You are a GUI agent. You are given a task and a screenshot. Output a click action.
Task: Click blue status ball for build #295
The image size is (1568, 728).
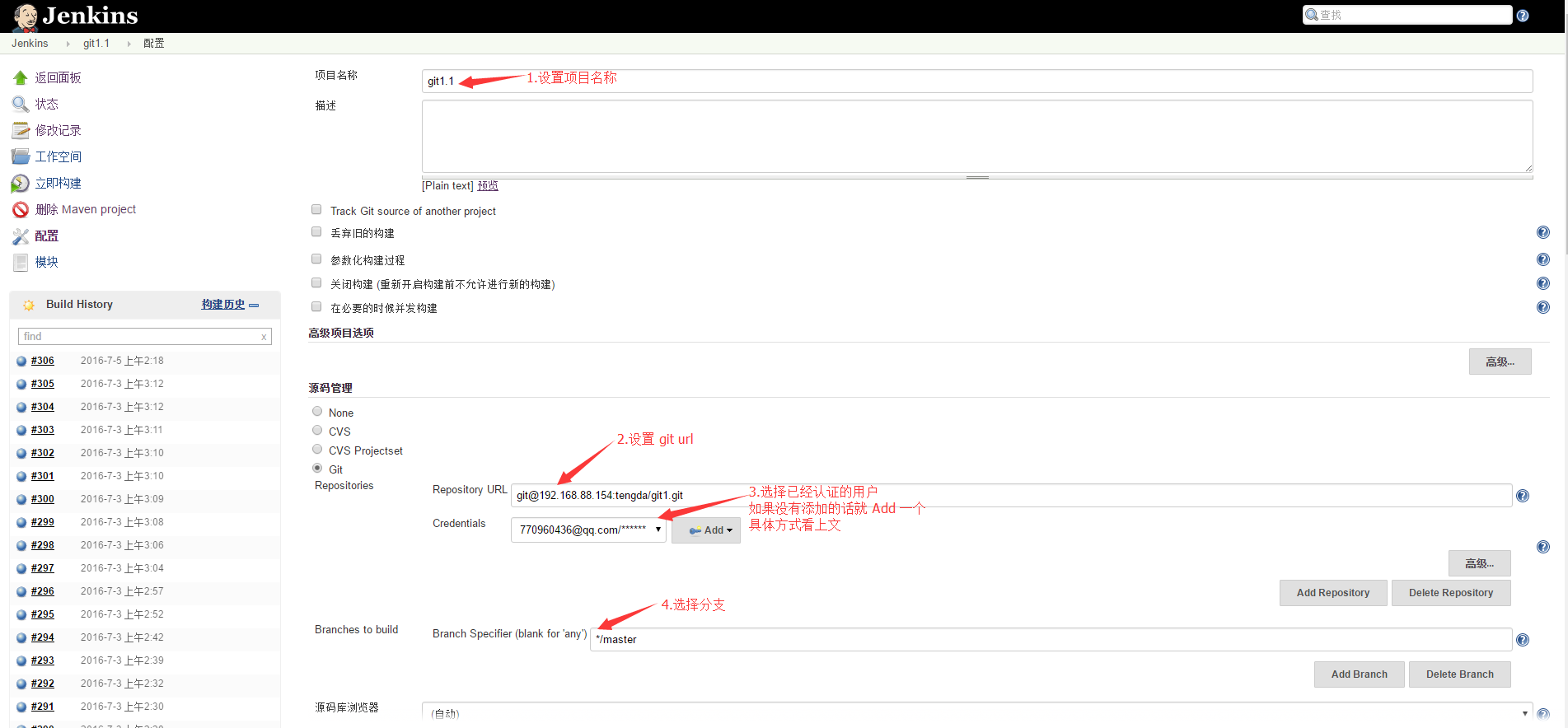pyautogui.click(x=21, y=614)
